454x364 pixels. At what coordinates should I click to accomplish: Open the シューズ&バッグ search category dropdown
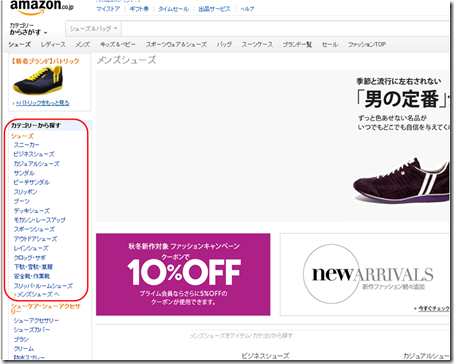(x=93, y=29)
